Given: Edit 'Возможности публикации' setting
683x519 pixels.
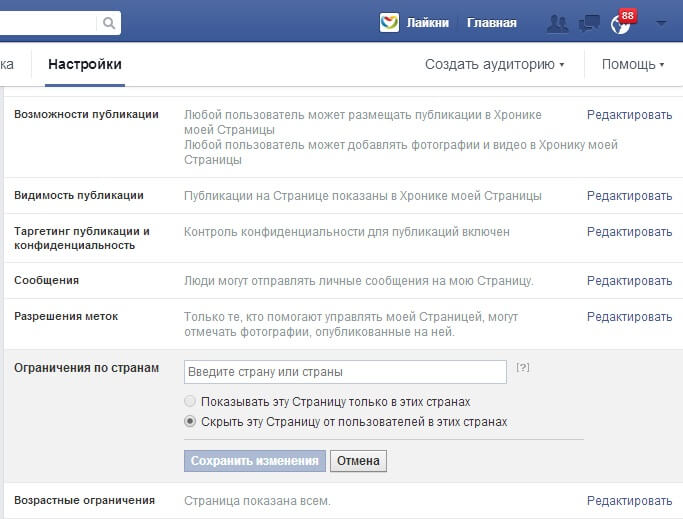Looking at the screenshot, I should click(x=629, y=115).
